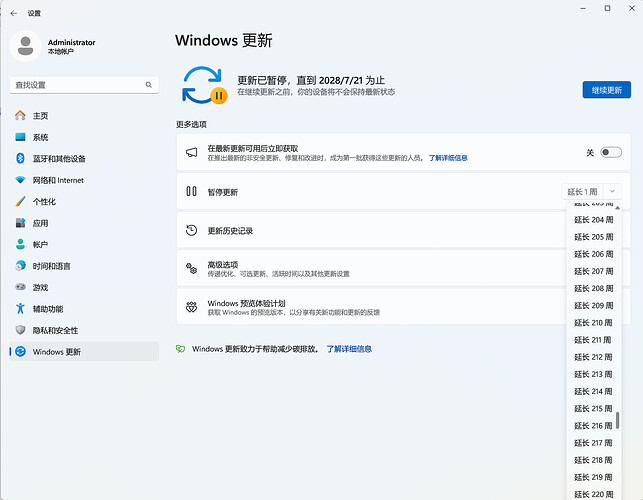Click the Windows Insider program icon
The width and height of the screenshot is (643, 500).
click(192, 307)
